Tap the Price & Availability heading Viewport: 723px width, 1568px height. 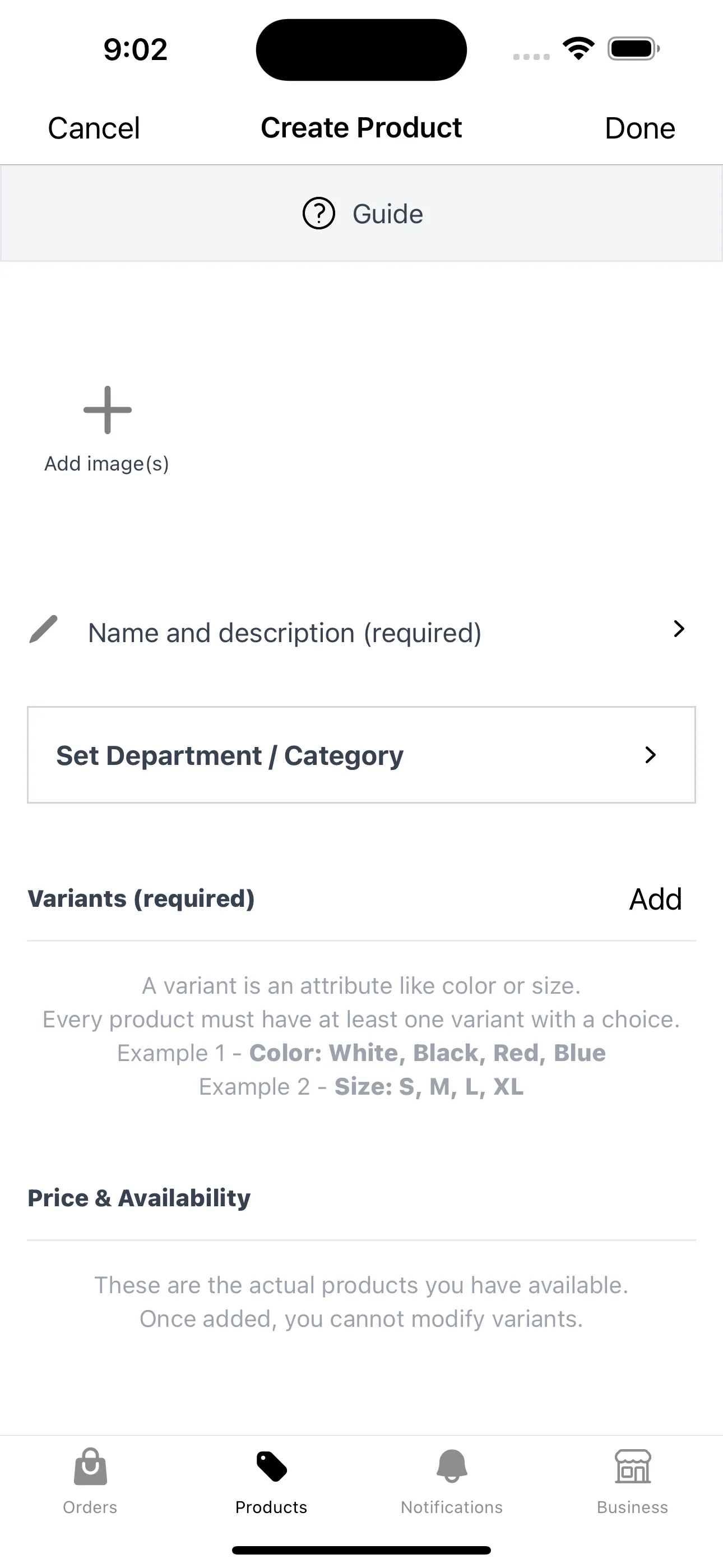click(x=138, y=1197)
